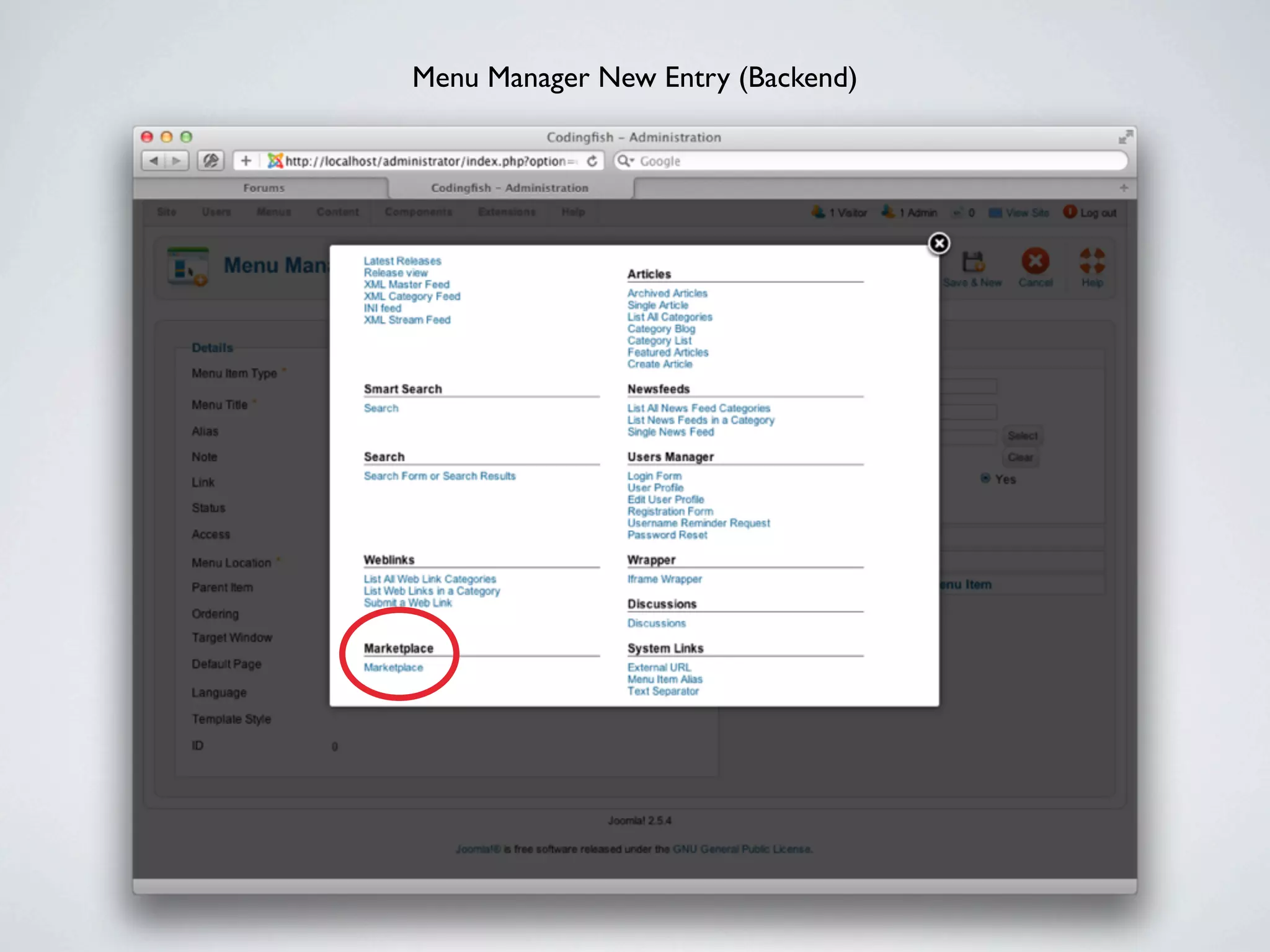Switch to the Forums browser tab
Viewport: 1270px width, 952px height.
pos(264,188)
